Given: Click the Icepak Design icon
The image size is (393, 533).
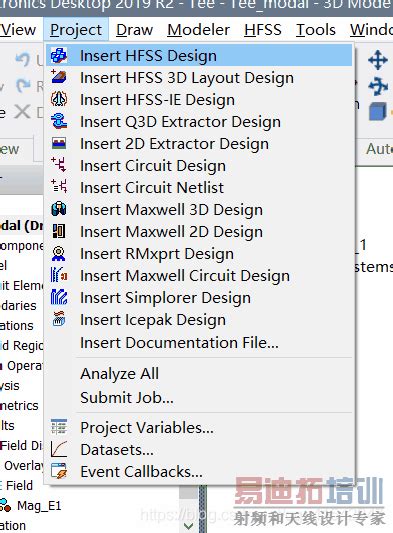Looking at the screenshot, I should 59,319.
